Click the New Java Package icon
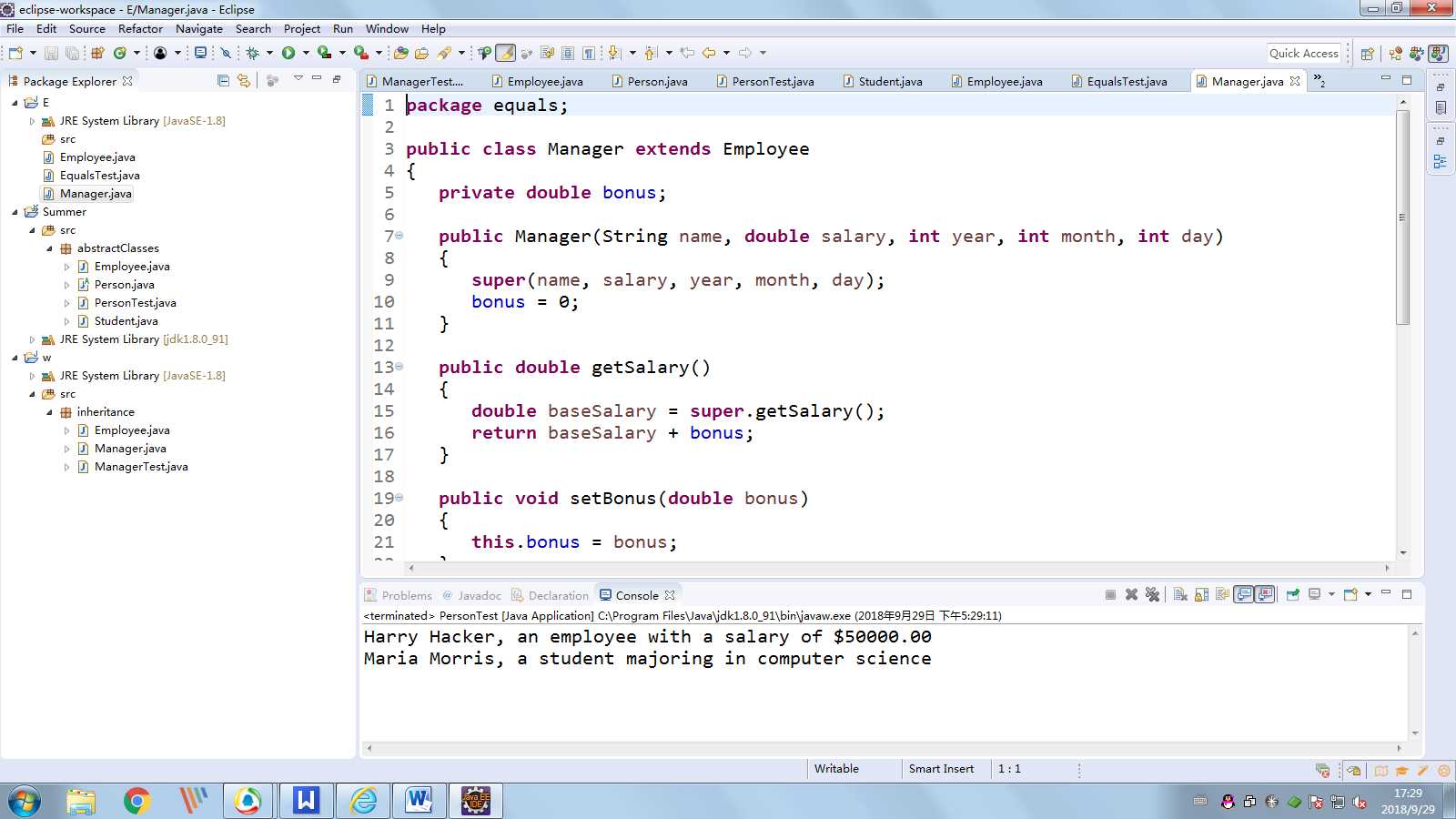 pyautogui.click(x=96, y=53)
